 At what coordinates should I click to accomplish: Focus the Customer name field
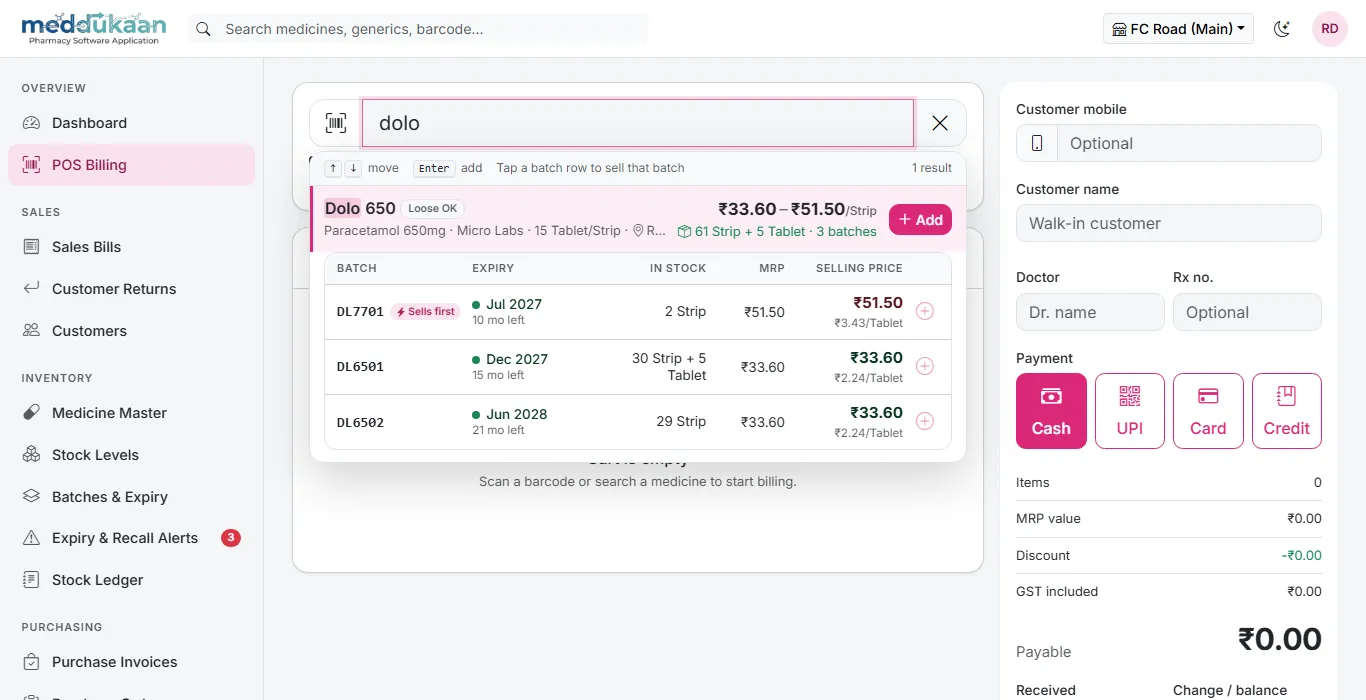(x=1169, y=223)
